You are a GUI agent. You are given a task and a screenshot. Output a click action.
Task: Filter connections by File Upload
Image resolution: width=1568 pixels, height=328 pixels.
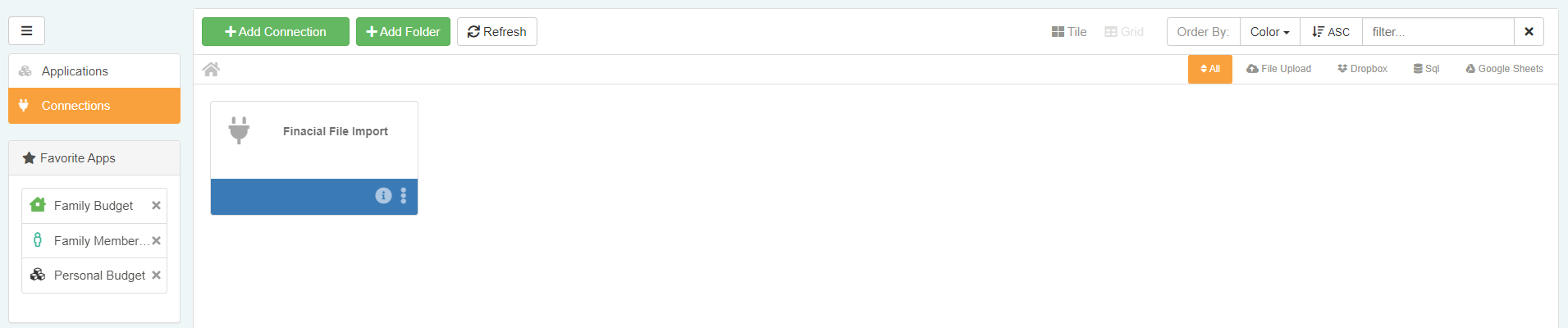point(1278,69)
